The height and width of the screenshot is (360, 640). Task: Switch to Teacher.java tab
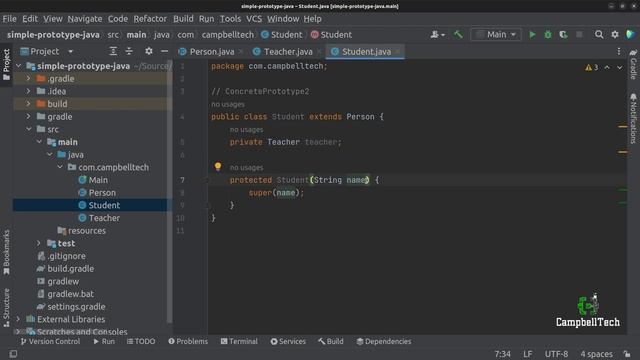pyautogui.click(x=287, y=52)
